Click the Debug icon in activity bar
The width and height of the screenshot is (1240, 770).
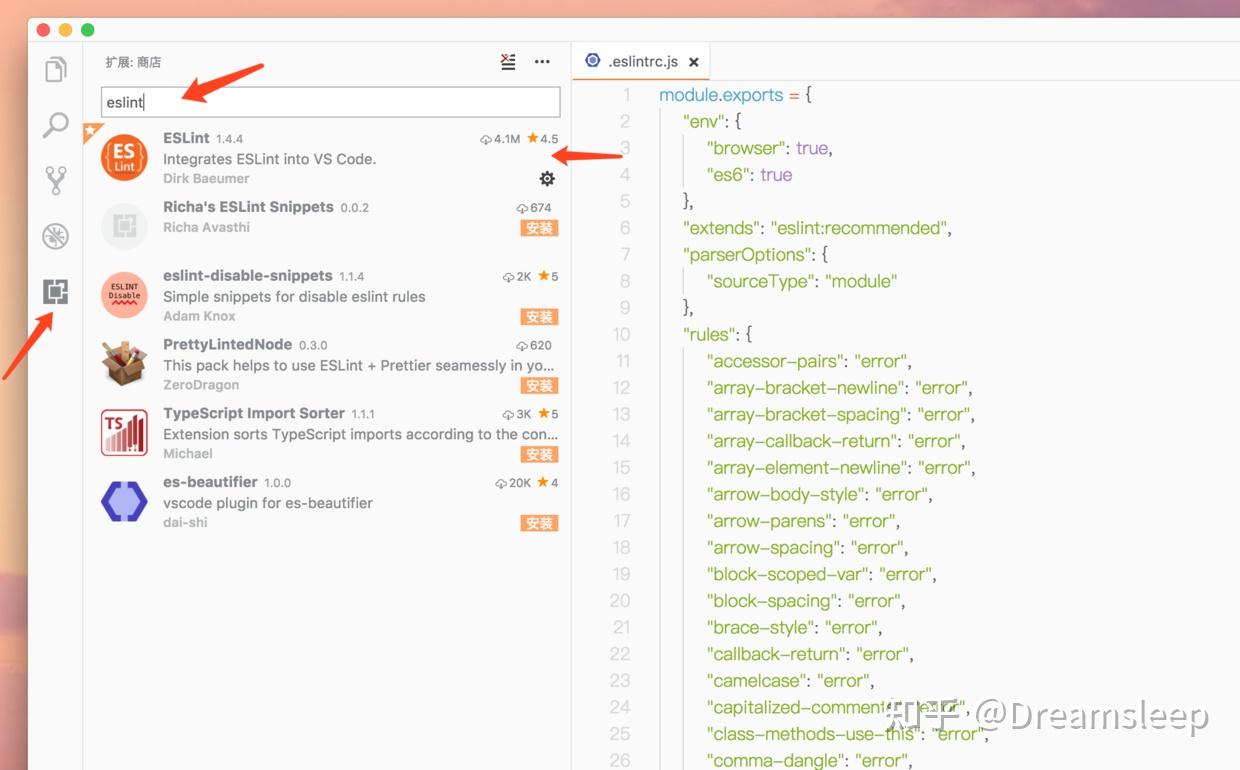[55, 236]
